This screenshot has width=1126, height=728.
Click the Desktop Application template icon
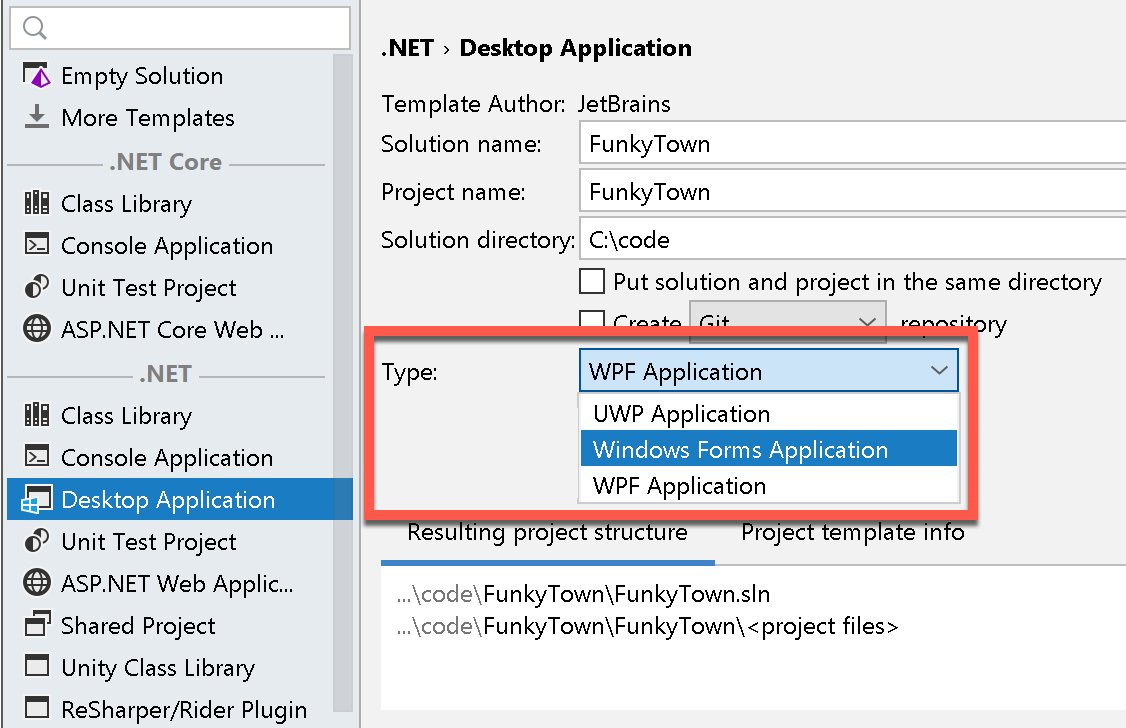36,499
